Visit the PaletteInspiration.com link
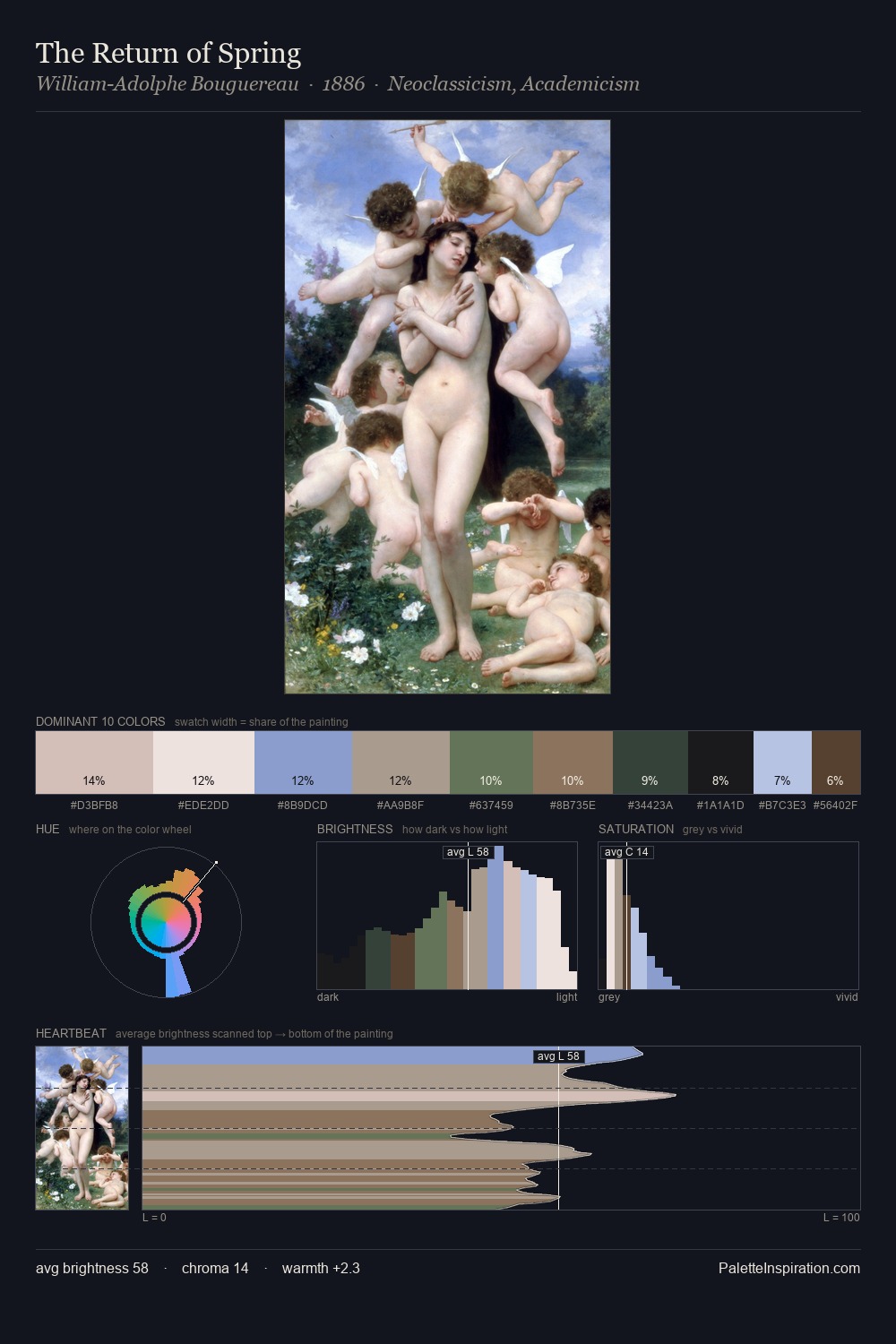896x1344 pixels. point(789,1268)
